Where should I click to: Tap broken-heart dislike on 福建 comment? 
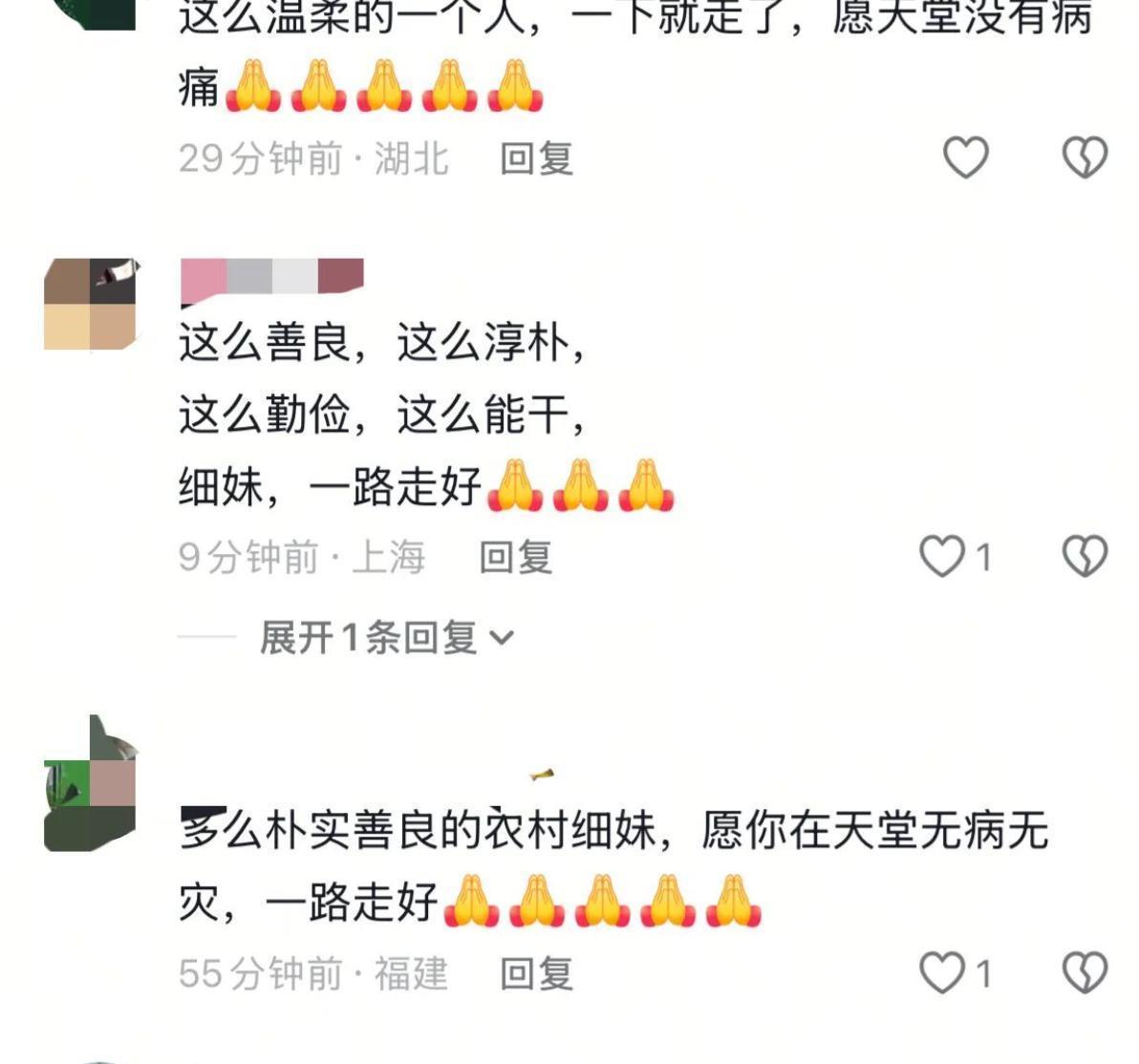(x=1085, y=972)
